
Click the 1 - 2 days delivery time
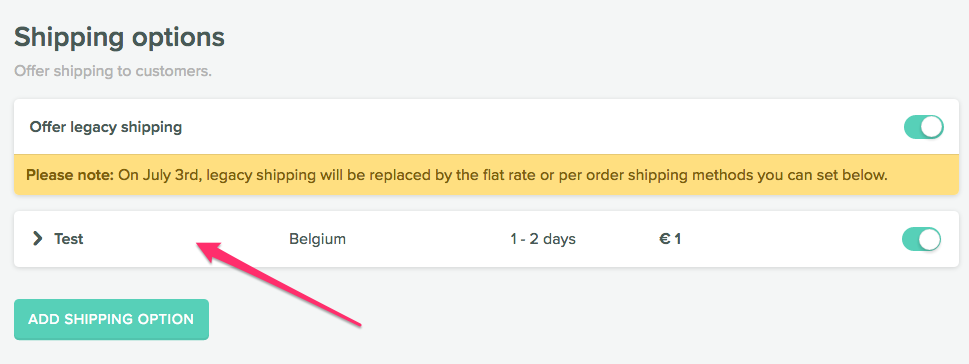[x=543, y=239]
